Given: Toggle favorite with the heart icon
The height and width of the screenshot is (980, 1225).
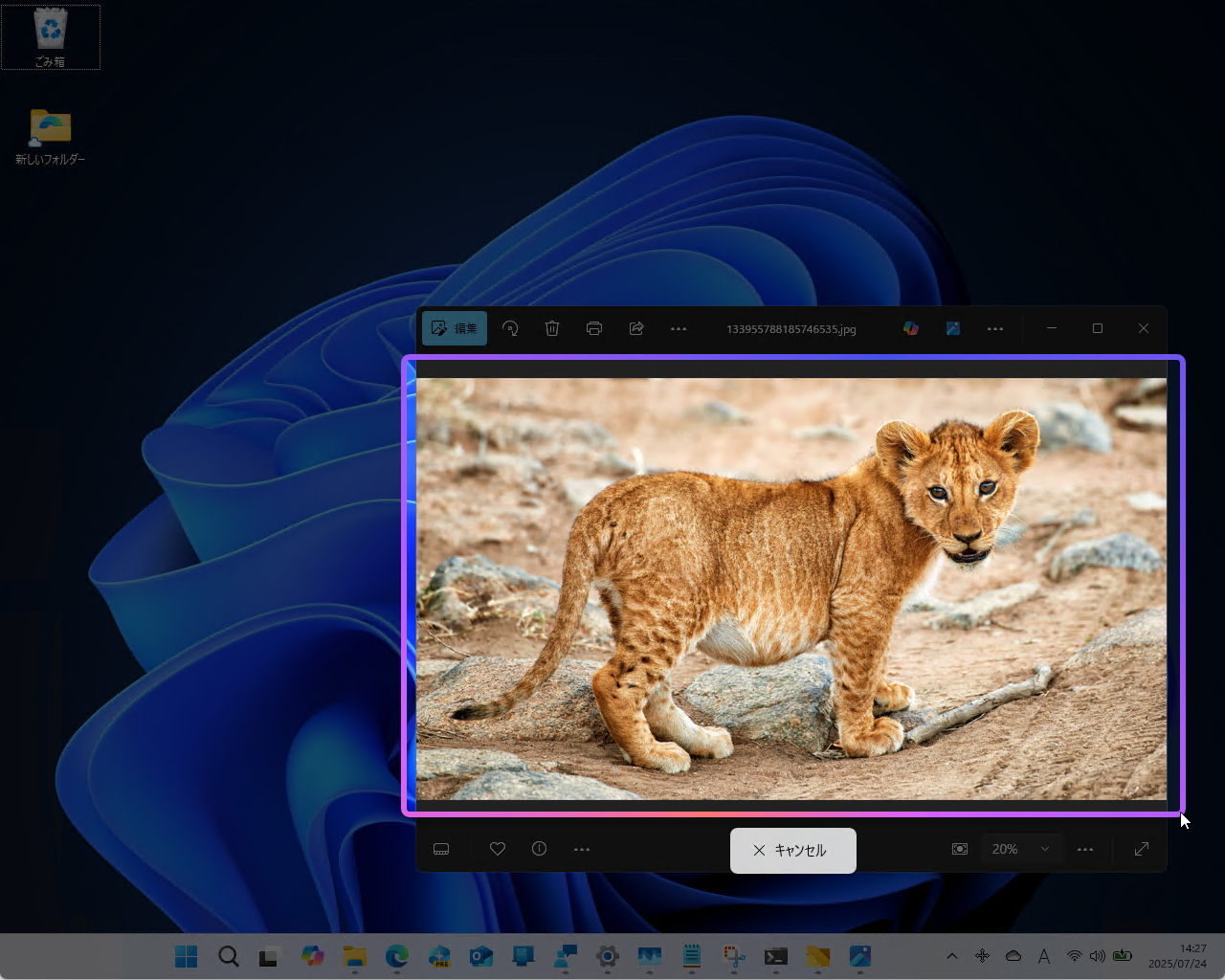Looking at the screenshot, I should 498,849.
